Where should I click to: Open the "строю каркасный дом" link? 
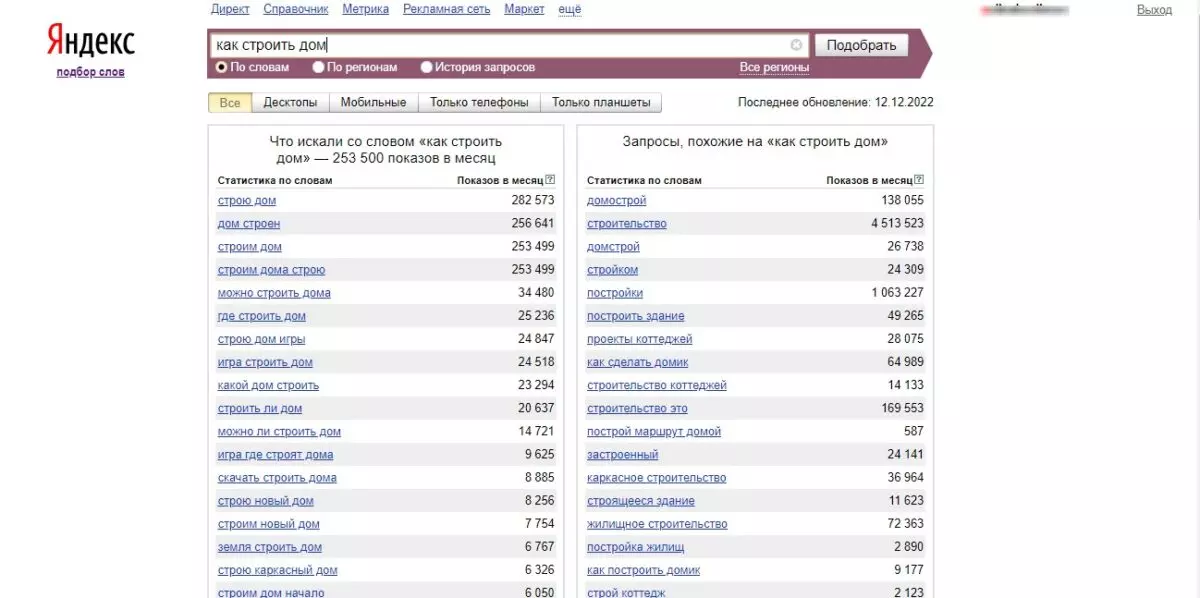click(277, 570)
